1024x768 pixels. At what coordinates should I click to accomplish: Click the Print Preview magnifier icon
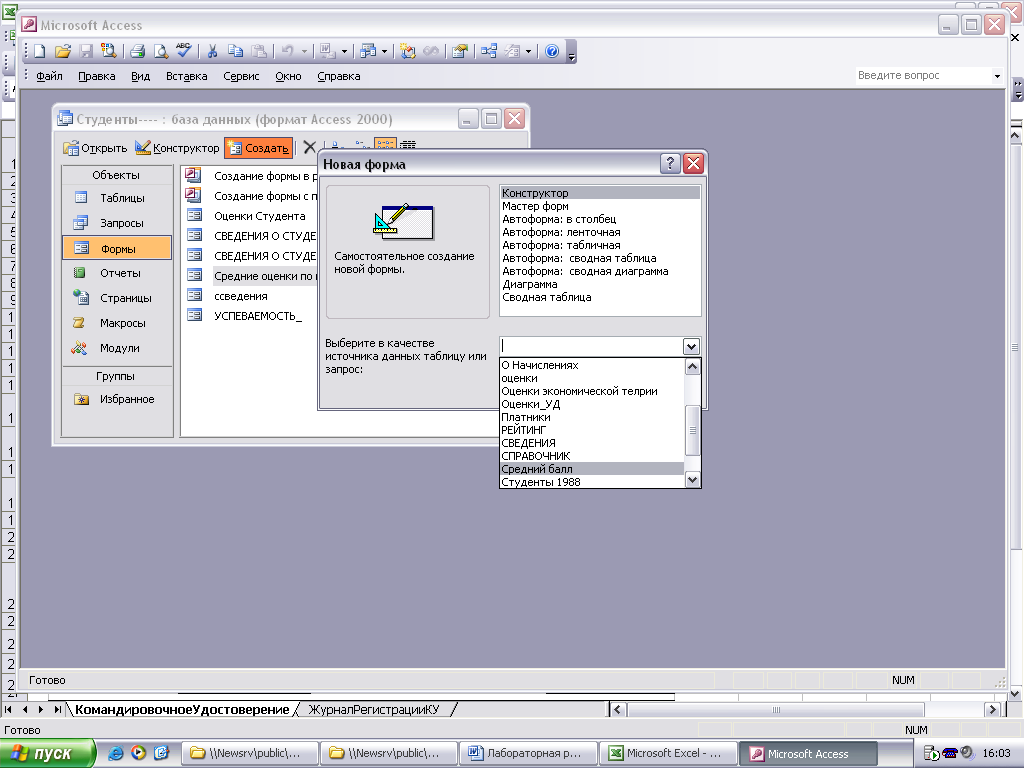click(x=160, y=51)
